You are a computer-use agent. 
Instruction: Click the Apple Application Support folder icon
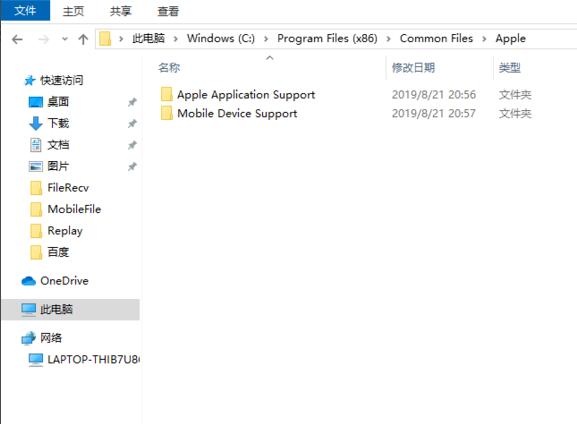[x=166, y=94]
